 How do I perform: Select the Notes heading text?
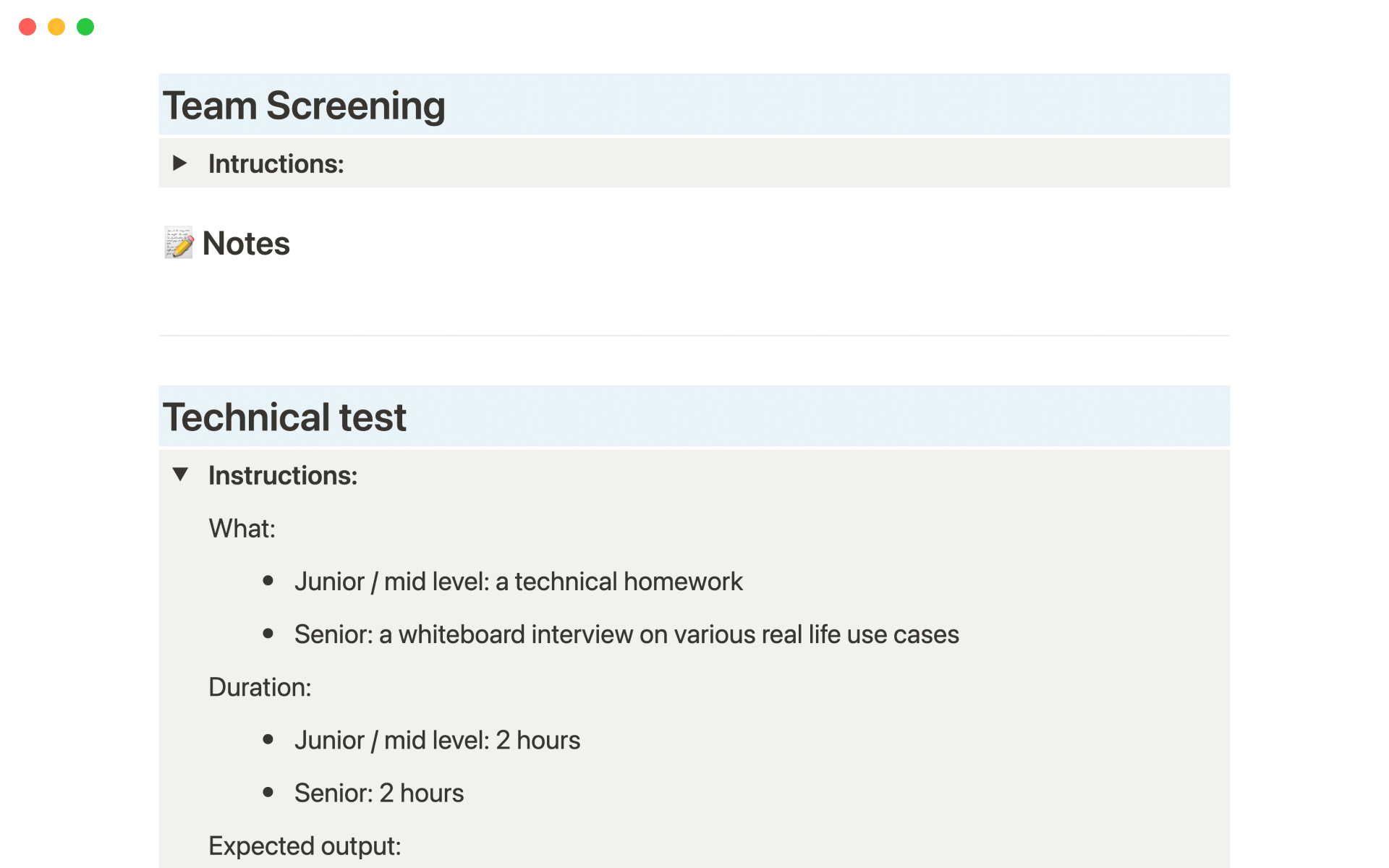point(246,244)
